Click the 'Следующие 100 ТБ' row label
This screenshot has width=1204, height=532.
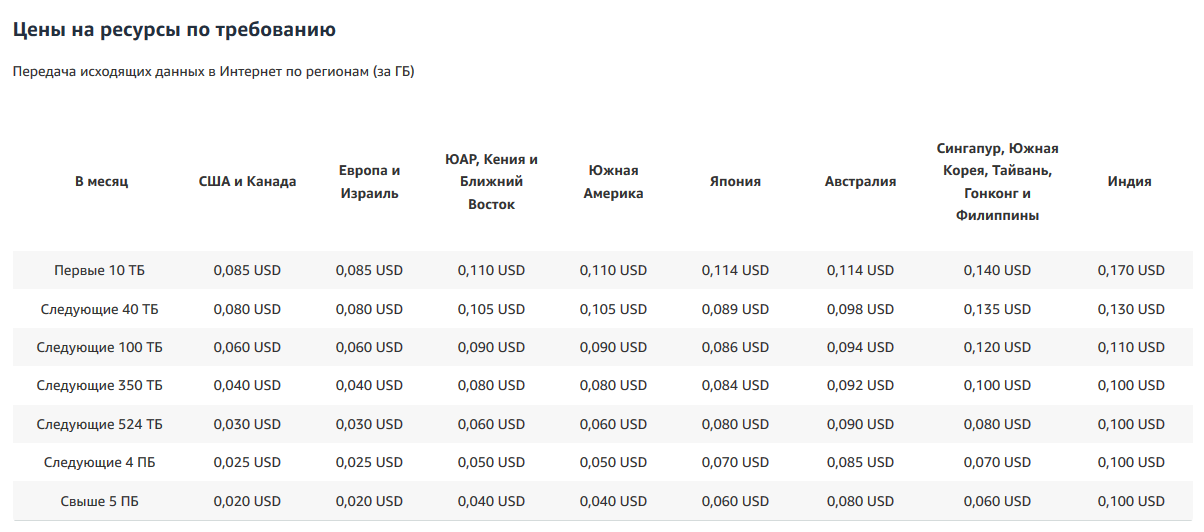(100, 347)
